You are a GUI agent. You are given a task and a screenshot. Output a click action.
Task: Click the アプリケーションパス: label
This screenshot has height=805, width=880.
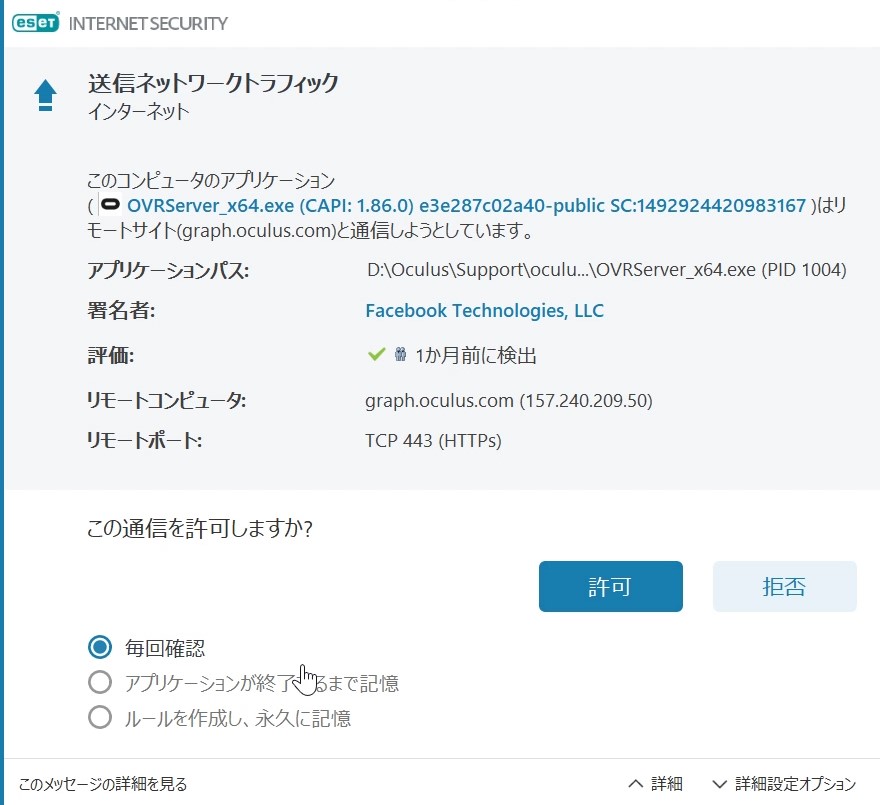[x=168, y=271]
